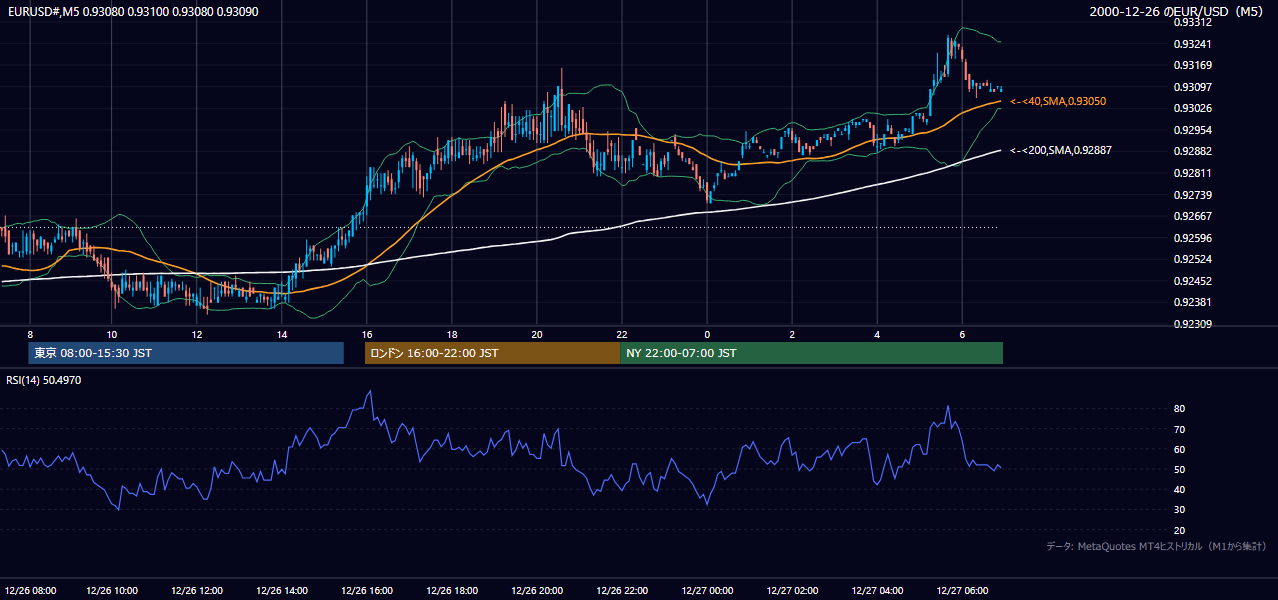The height and width of the screenshot is (600, 1278).
Task: Click RSI scale value 20
Action: coord(1180,530)
